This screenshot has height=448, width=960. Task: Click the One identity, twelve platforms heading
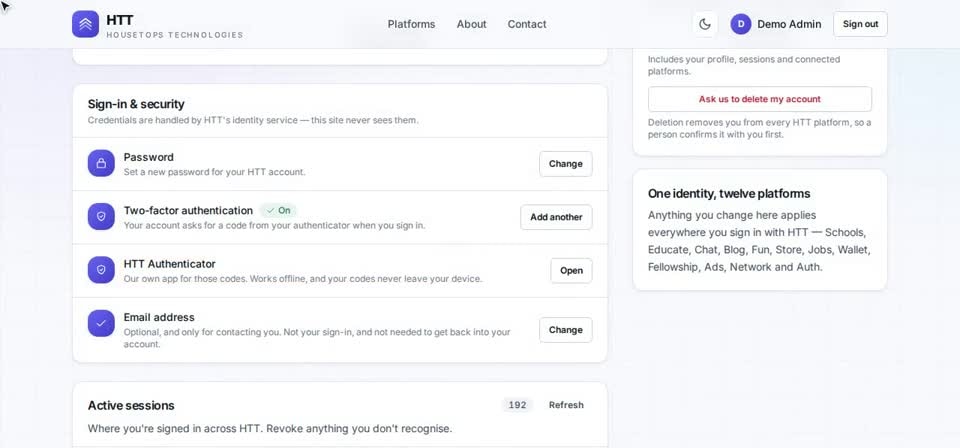[x=729, y=193]
